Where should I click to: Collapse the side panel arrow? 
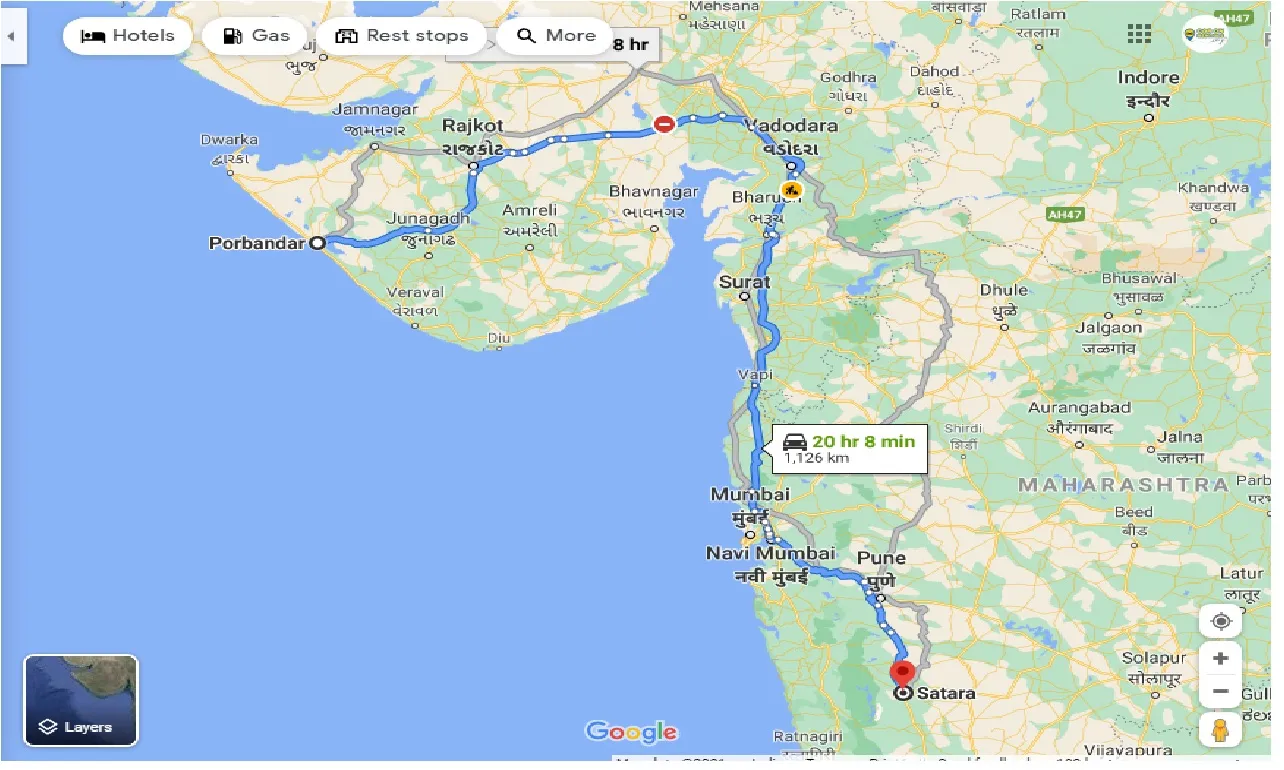[12, 36]
